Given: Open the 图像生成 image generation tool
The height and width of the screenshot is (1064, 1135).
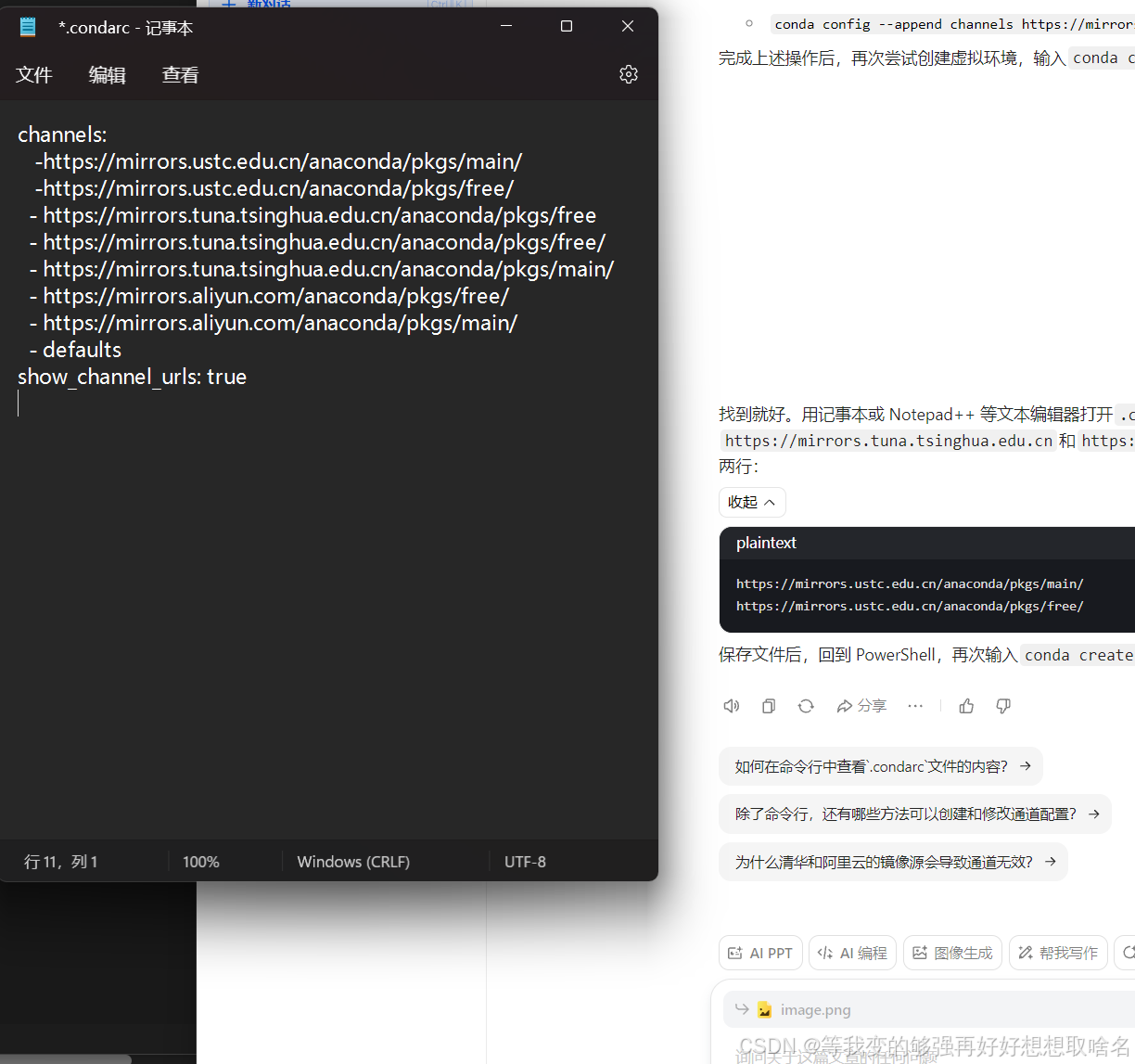Looking at the screenshot, I should click(x=952, y=953).
